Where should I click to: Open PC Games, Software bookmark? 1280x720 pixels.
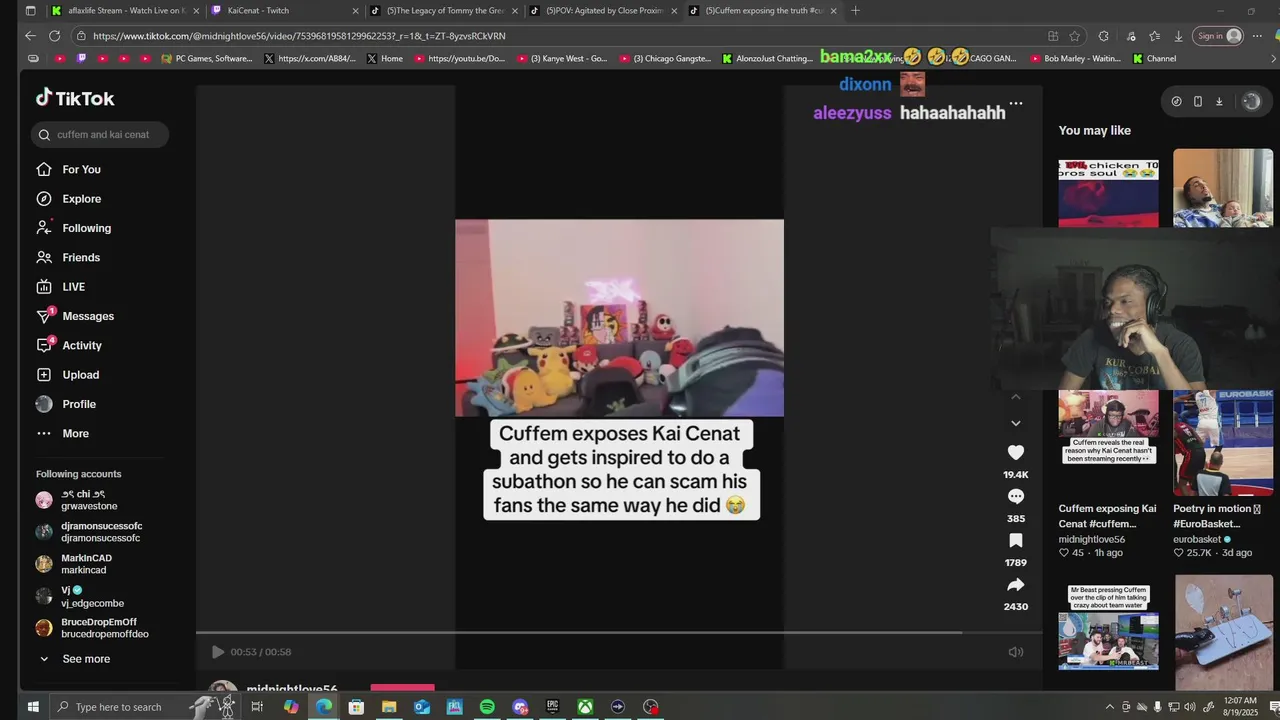[206, 59]
